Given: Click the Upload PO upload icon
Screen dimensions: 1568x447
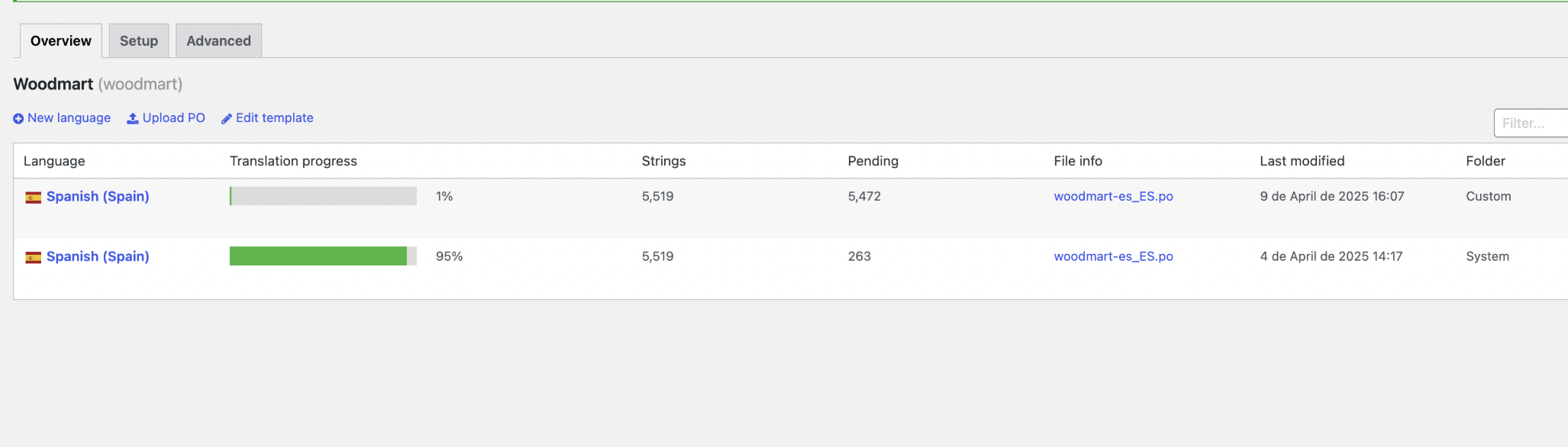Looking at the screenshot, I should point(132,118).
